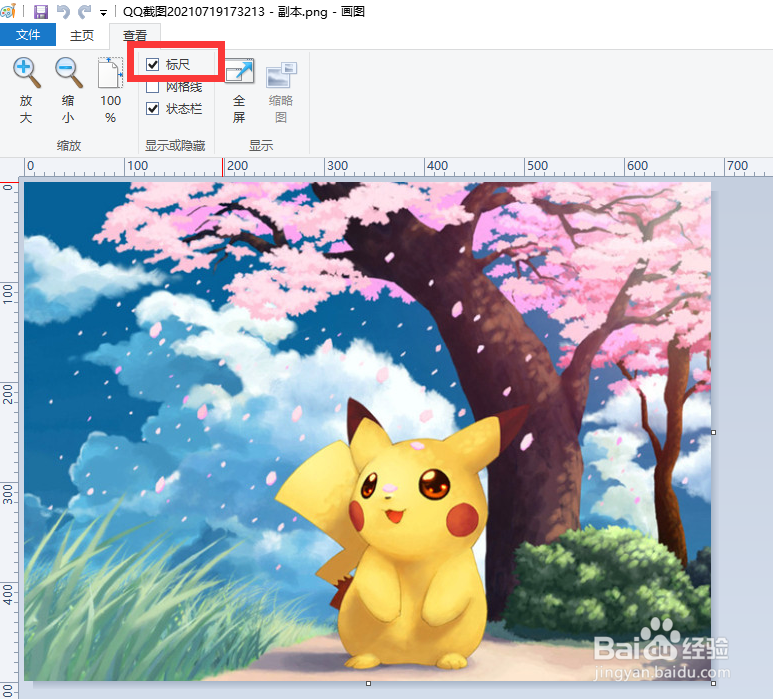Click the Save floppy disk icon

[x=41, y=11]
